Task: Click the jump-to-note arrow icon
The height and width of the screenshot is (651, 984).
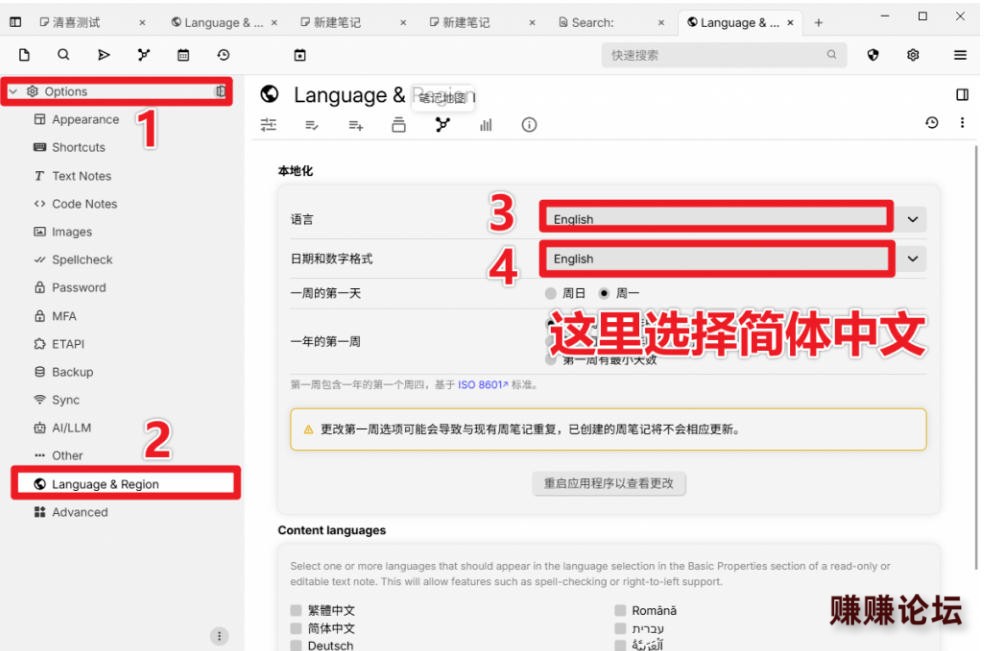Action: [104, 55]
